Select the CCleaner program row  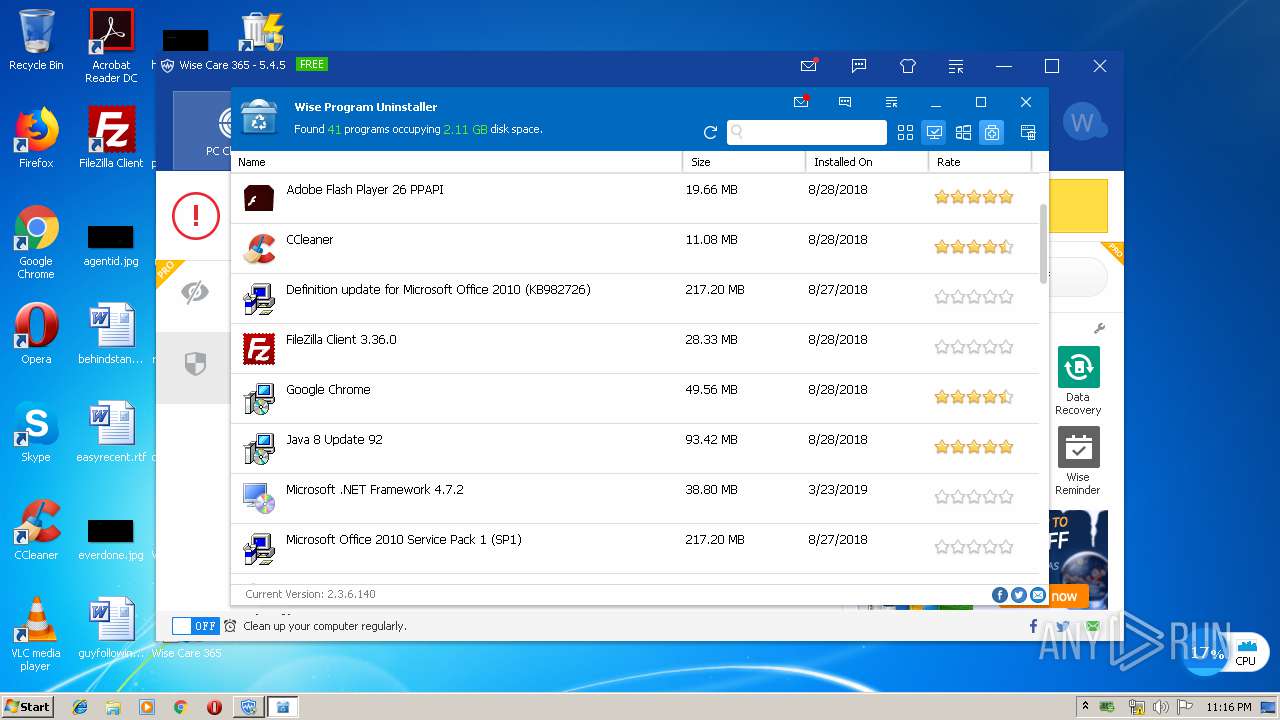click(x=635, y=248)
